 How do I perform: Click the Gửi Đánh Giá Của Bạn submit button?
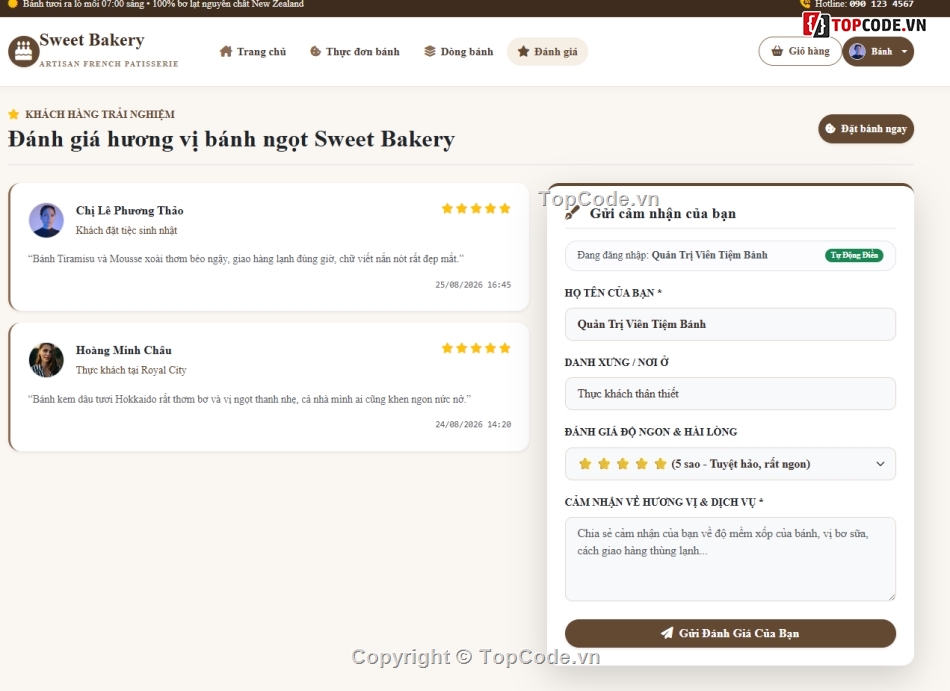coord(730,633)
